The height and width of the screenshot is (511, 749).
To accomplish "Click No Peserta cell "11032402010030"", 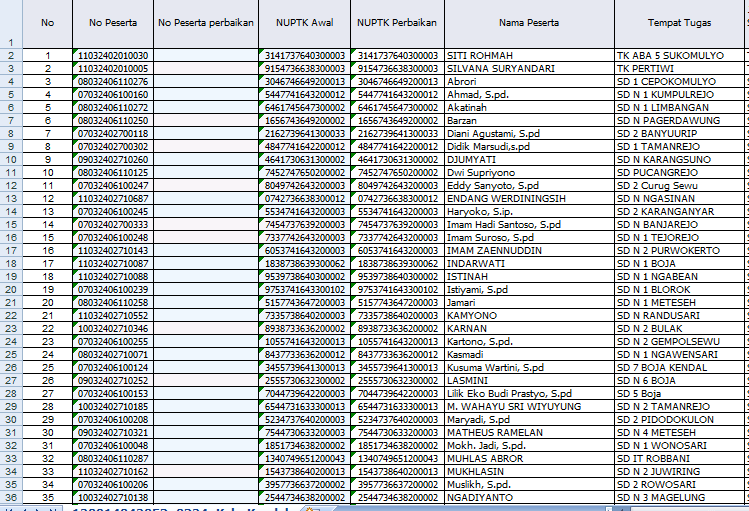I will pyautogui.click(x=113, y=55).
